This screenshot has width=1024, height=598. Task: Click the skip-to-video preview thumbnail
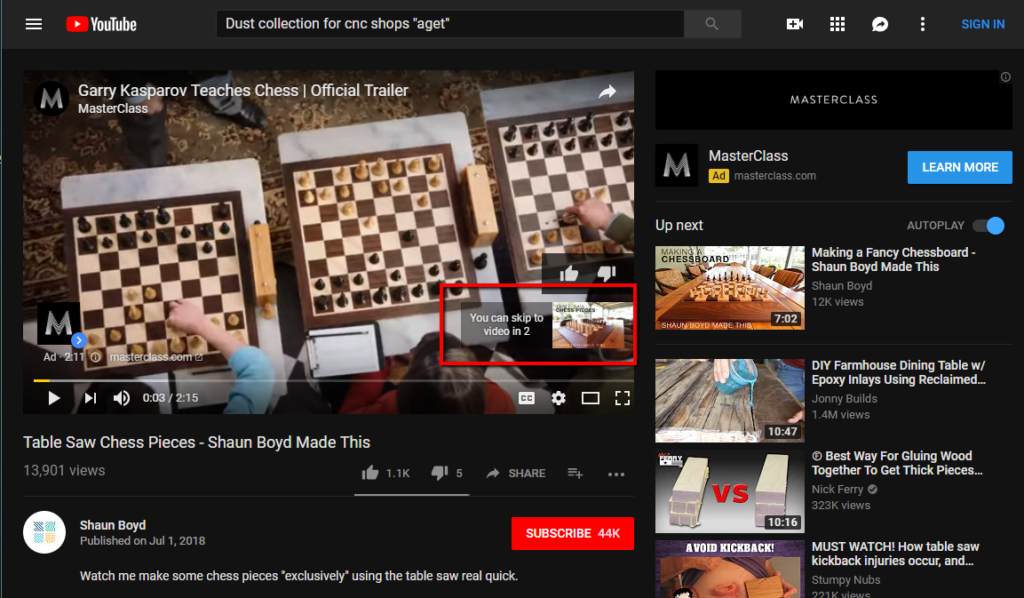point(592,324)
